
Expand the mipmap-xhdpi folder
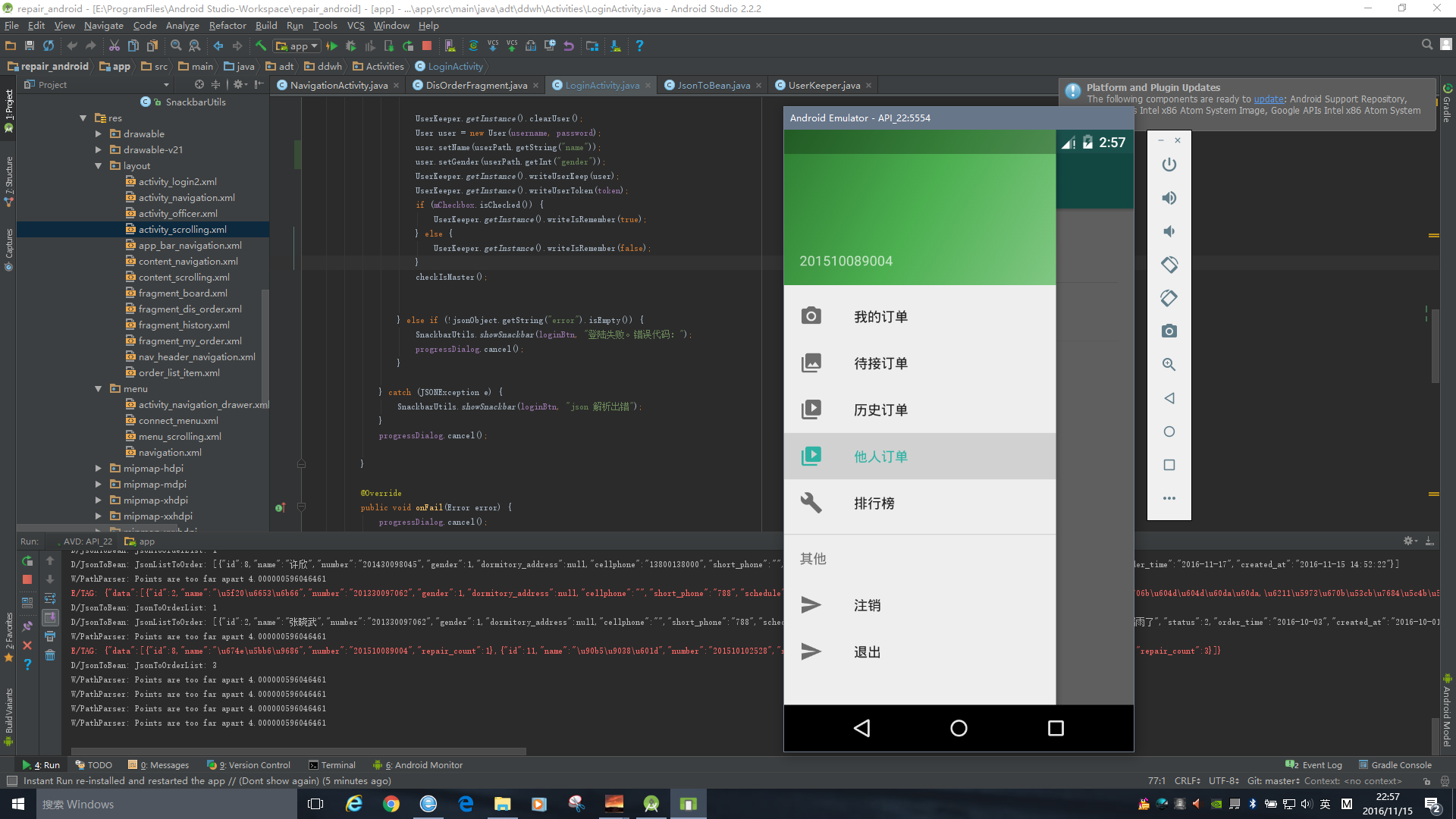99,500
